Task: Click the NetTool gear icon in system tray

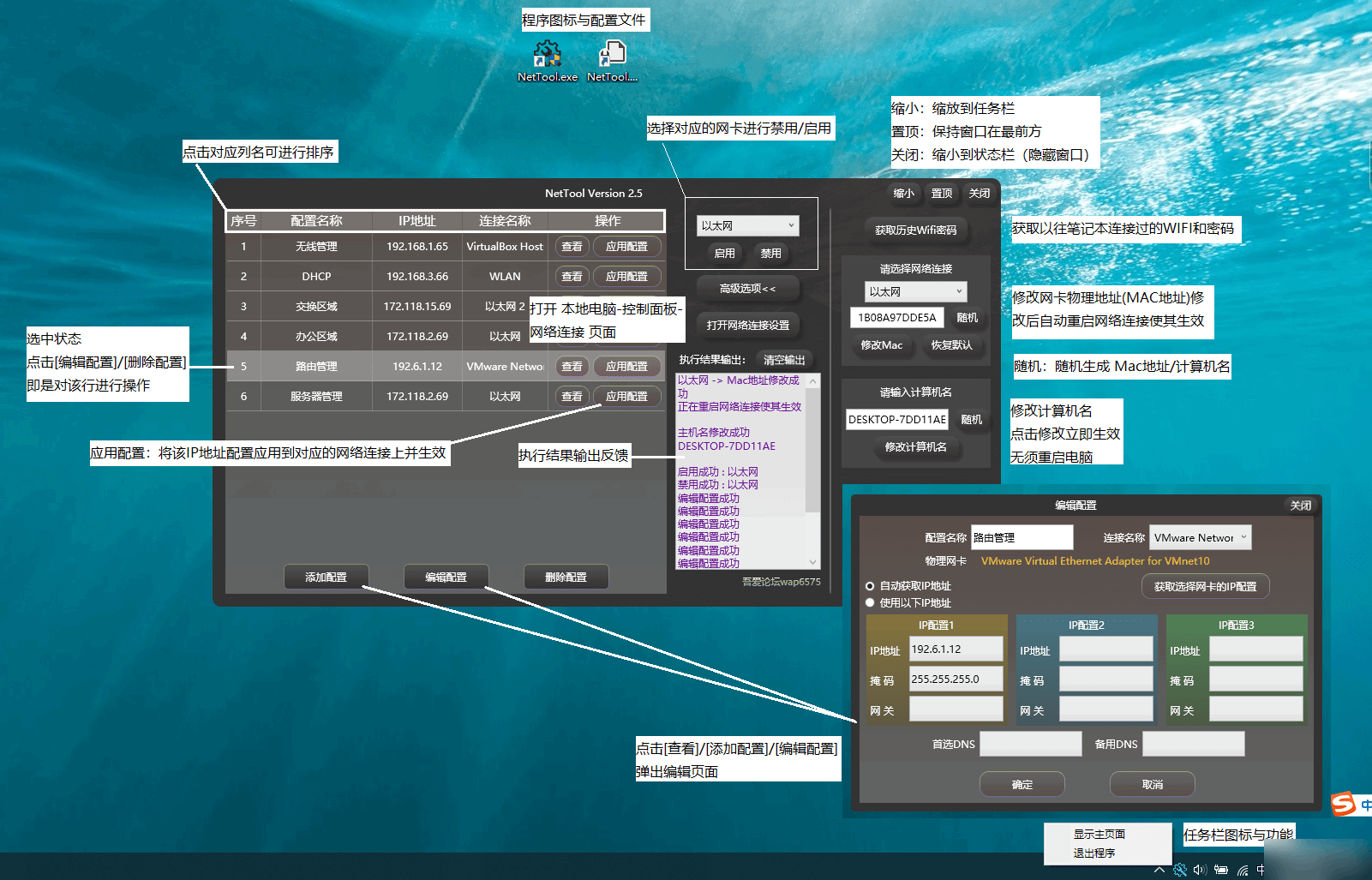Action: coord(1180,870)
